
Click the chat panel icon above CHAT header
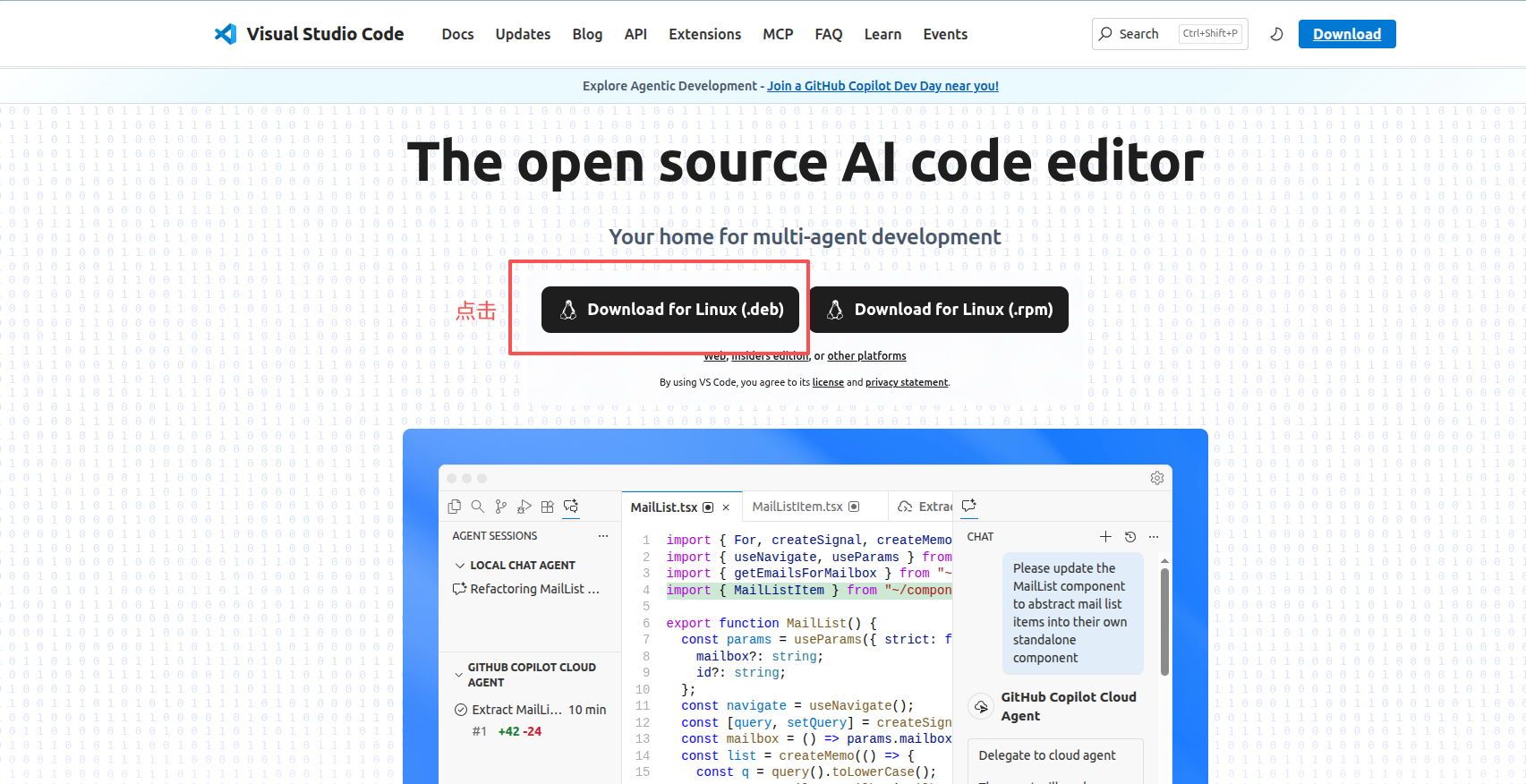tap(969, 506)
